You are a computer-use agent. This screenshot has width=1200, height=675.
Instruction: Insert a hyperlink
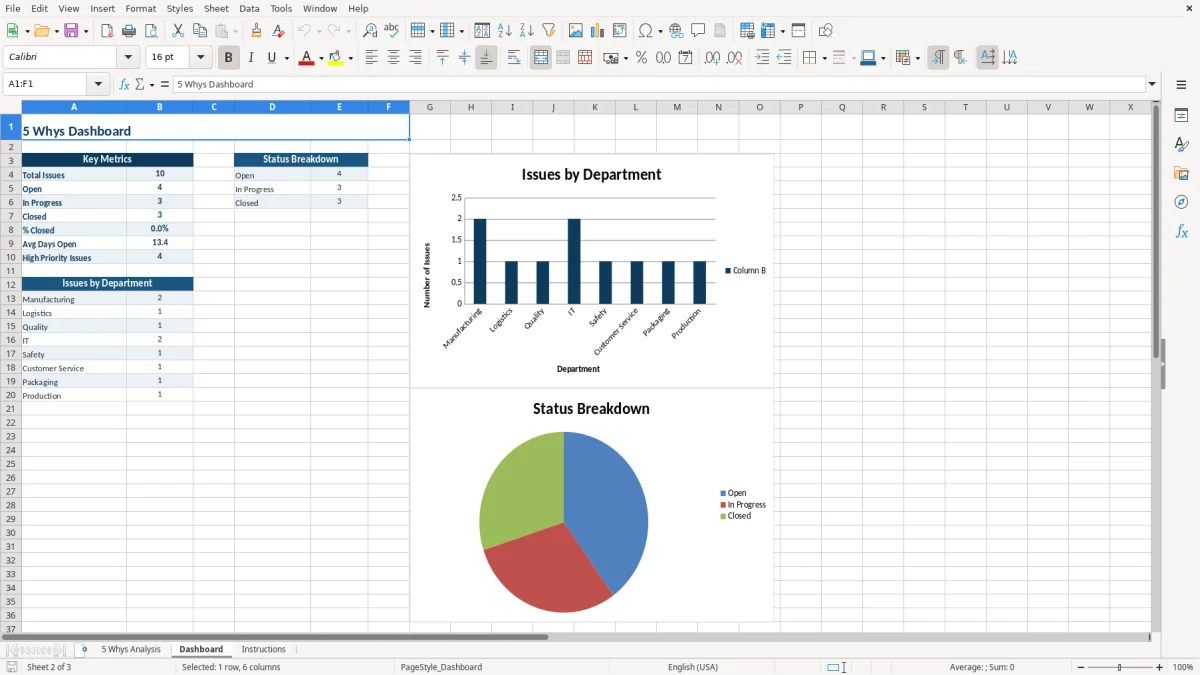point(676,31)
